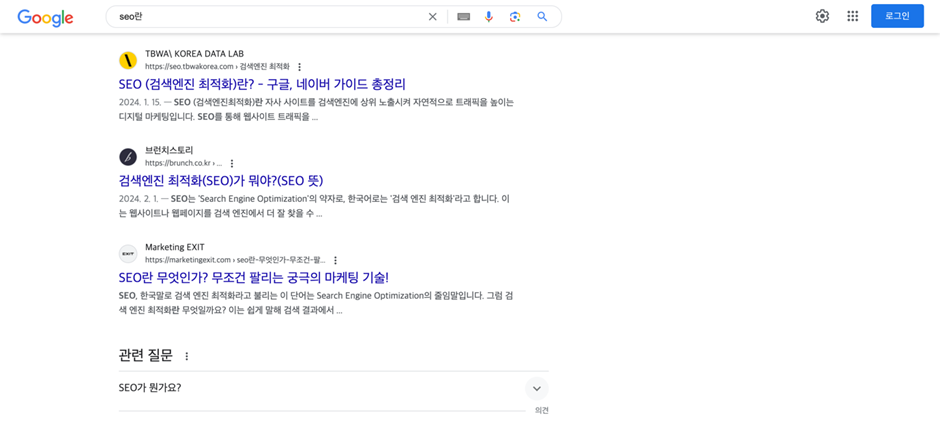This screenshot has height=426, width=940.
Task: Open the 'SEO (검색엔진 최적화)란?' result link
Action: click(262, 85)
